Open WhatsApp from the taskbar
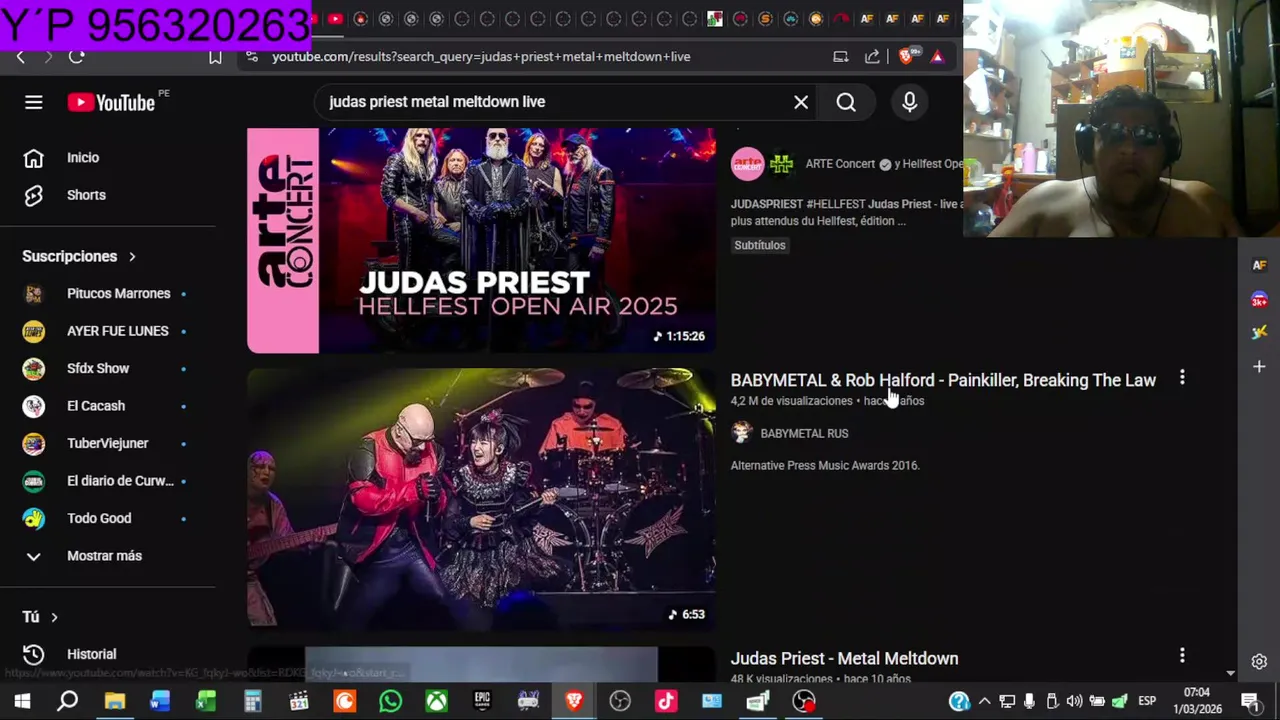The height and width of the screenshot is (720, 1280). [390, 701]
